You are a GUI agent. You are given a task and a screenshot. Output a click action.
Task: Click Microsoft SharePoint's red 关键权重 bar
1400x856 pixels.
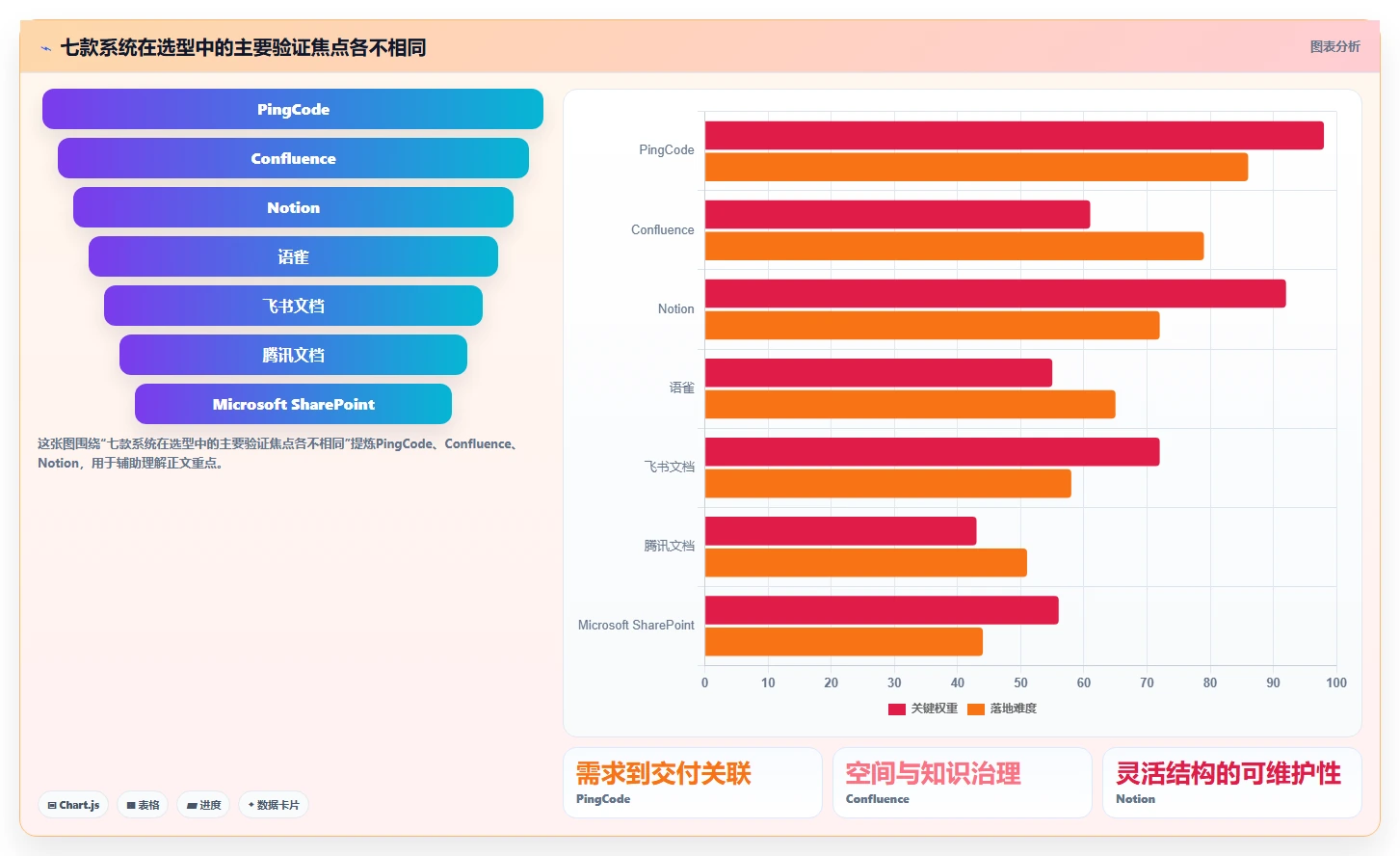point(882,610)
